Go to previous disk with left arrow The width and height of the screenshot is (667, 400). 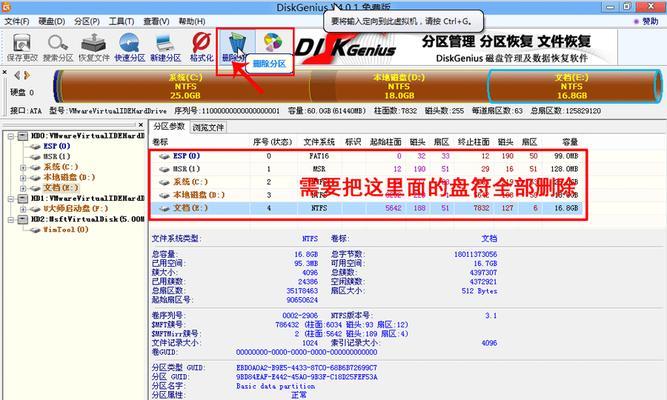pos(17,76)
